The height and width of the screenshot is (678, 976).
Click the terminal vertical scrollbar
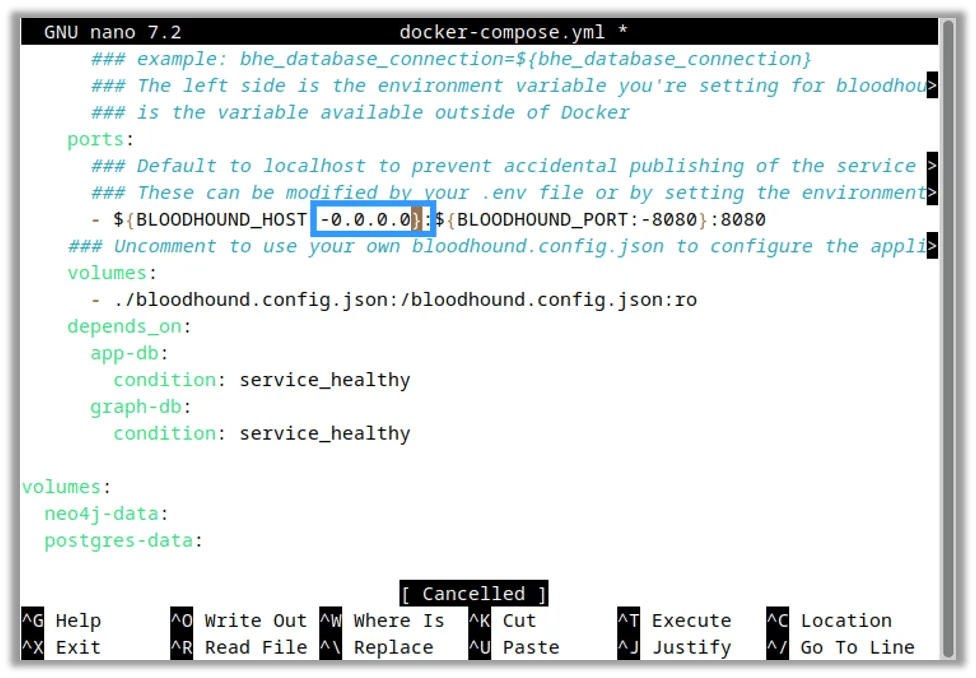[949, 339]
